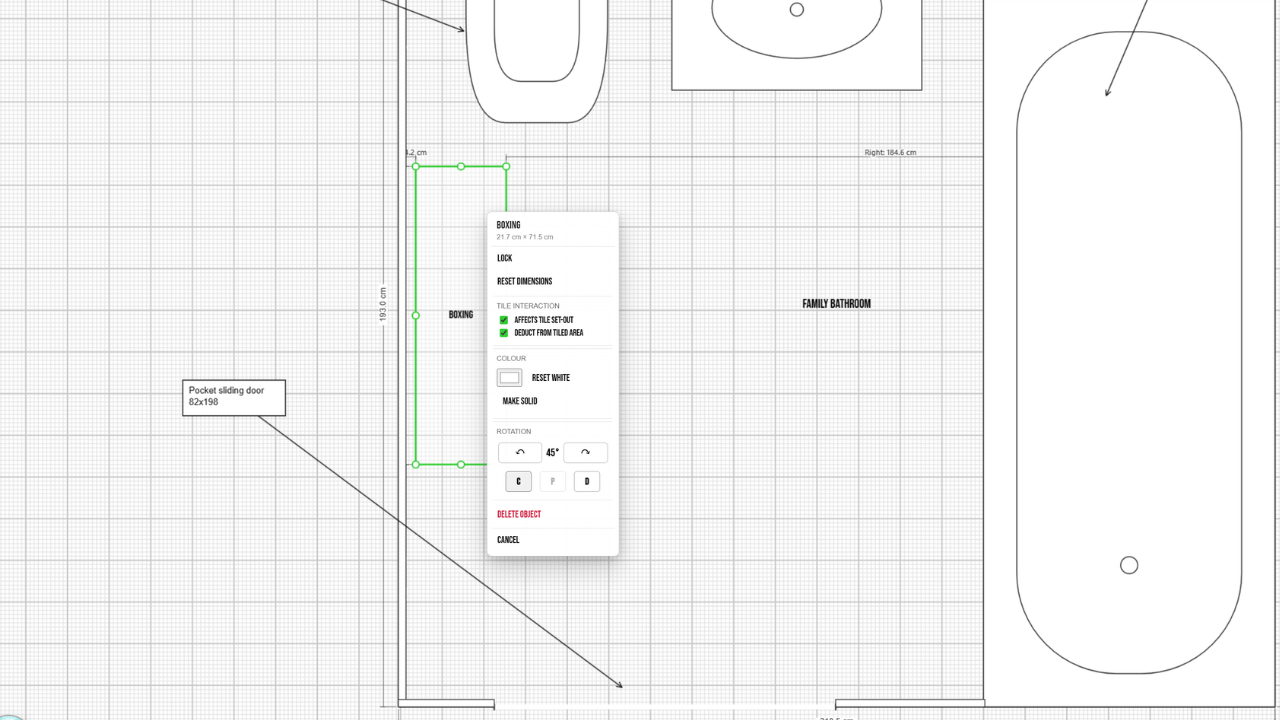The width and height of the screenshot is (1280, 720).
Task: Click Reset White colour option
Action: [551, 378]
